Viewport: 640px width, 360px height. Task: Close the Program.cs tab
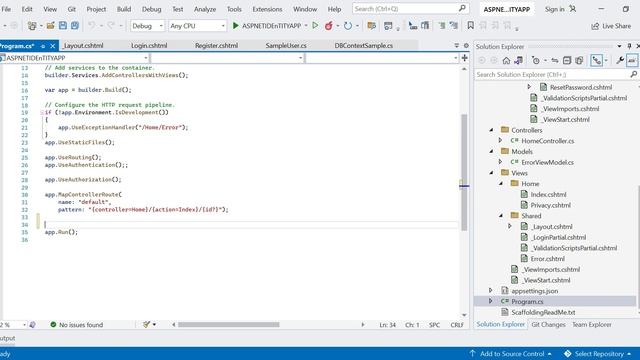[53, 46]
